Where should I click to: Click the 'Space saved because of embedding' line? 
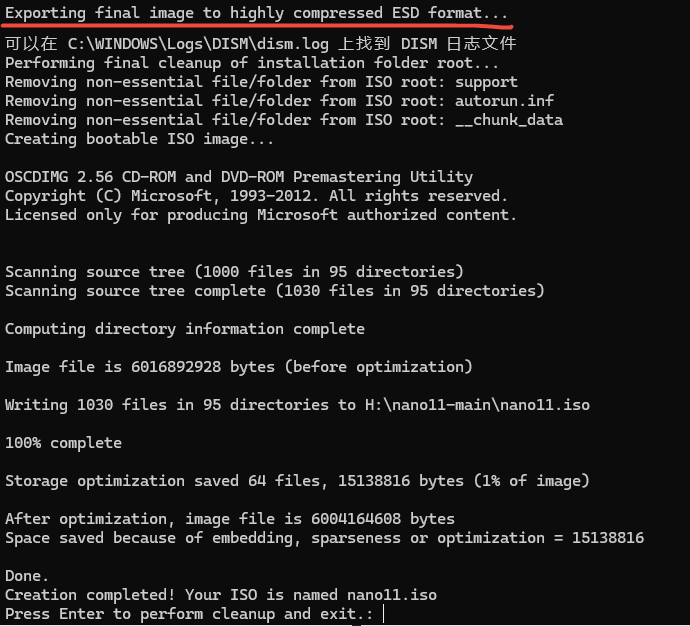coord(324,538)
